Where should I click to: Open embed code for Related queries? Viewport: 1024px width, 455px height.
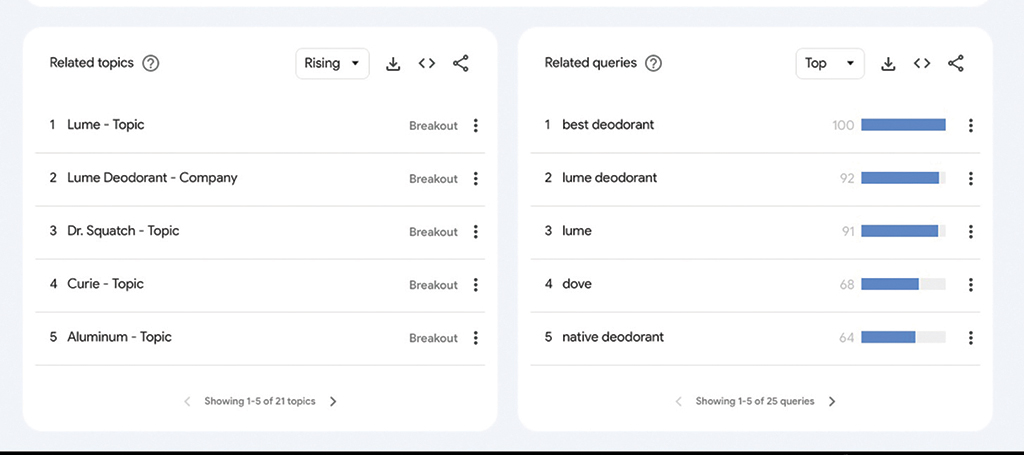coord(922,64)
